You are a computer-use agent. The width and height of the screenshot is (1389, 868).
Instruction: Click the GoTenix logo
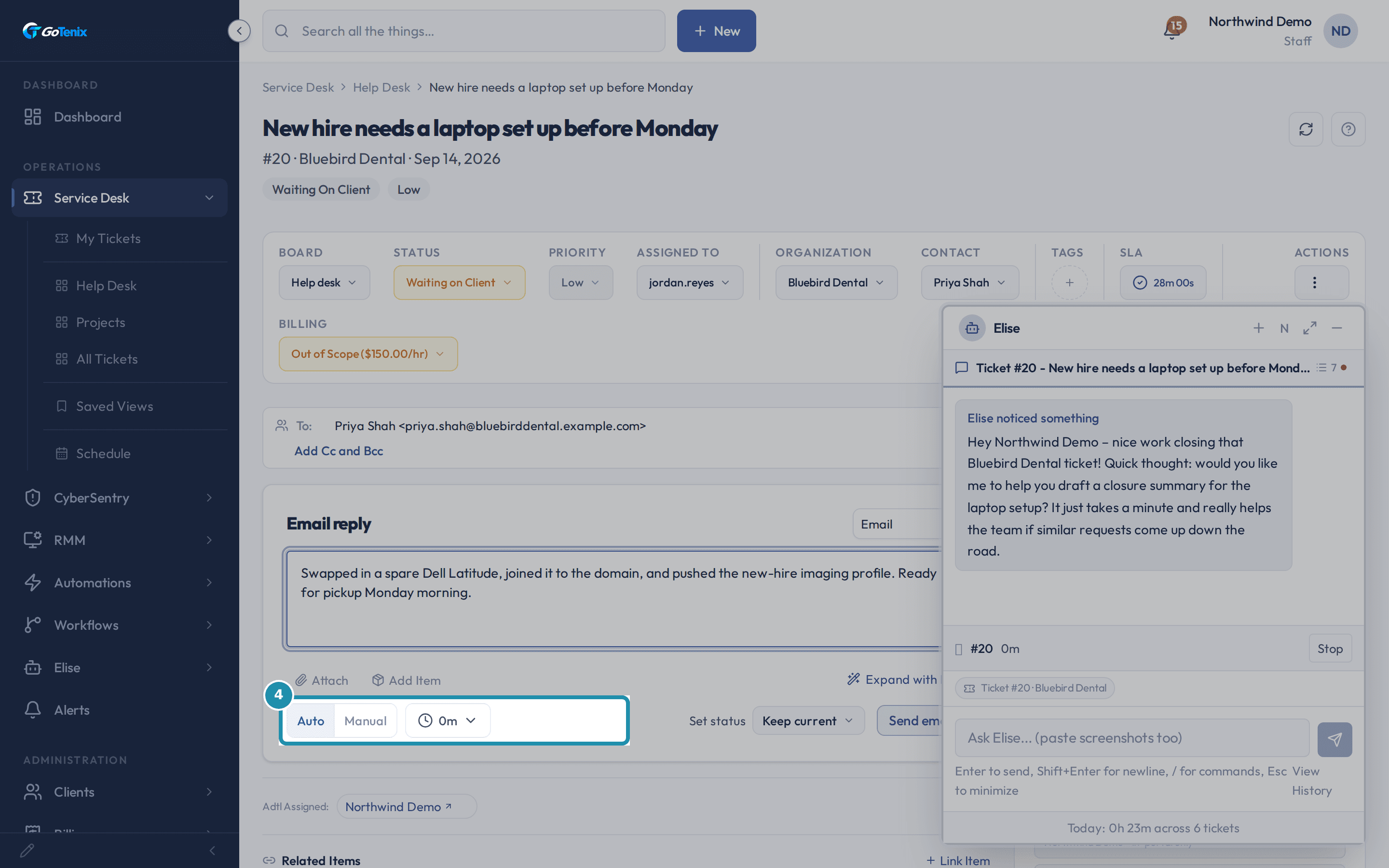[55, 31]
